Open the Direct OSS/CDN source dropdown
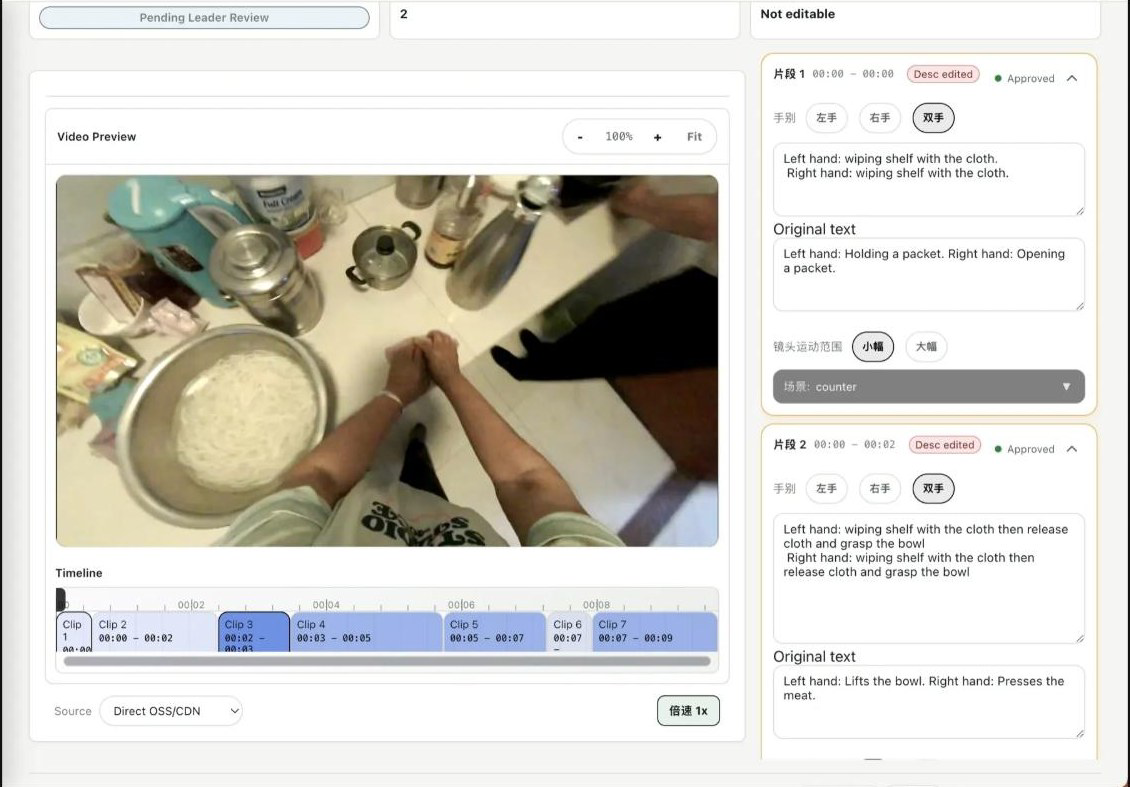This screenshot has width=1130, height=787. [171, 711]
